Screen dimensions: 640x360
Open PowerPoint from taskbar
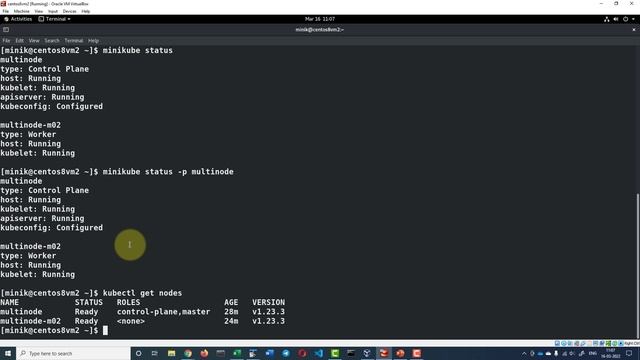(x=400, y=353)
